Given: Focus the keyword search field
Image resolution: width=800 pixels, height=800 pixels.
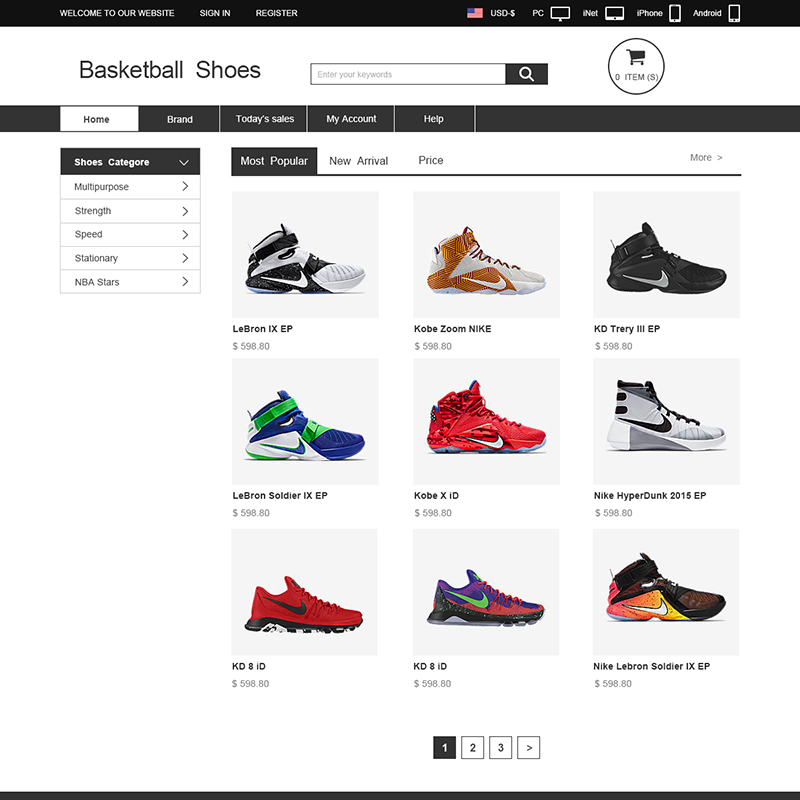Looking at the screenshot, I should coord(408,74).
